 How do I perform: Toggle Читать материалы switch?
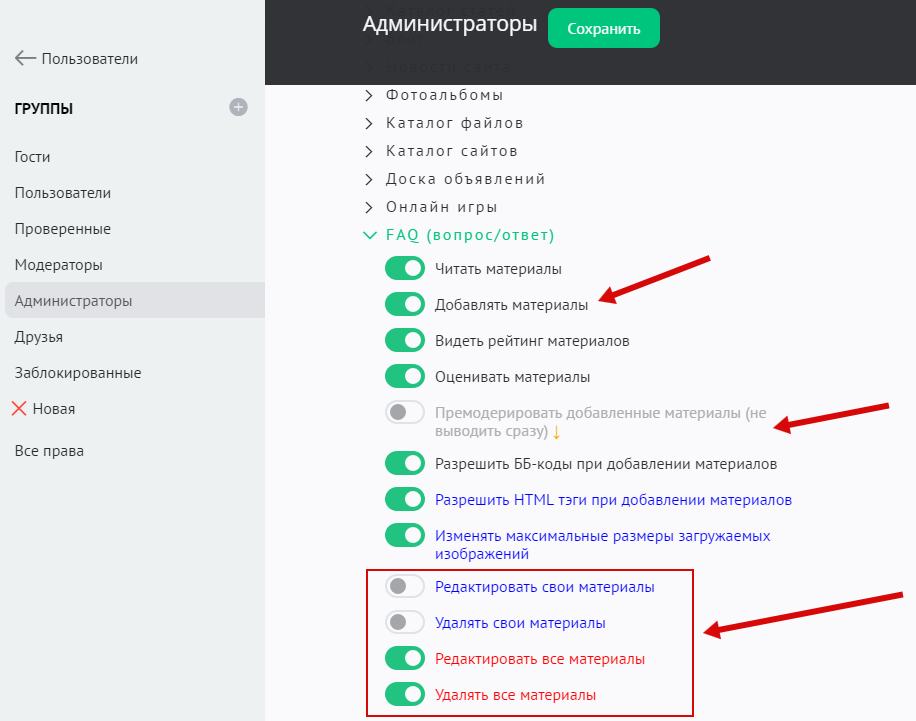coord(405,269)
